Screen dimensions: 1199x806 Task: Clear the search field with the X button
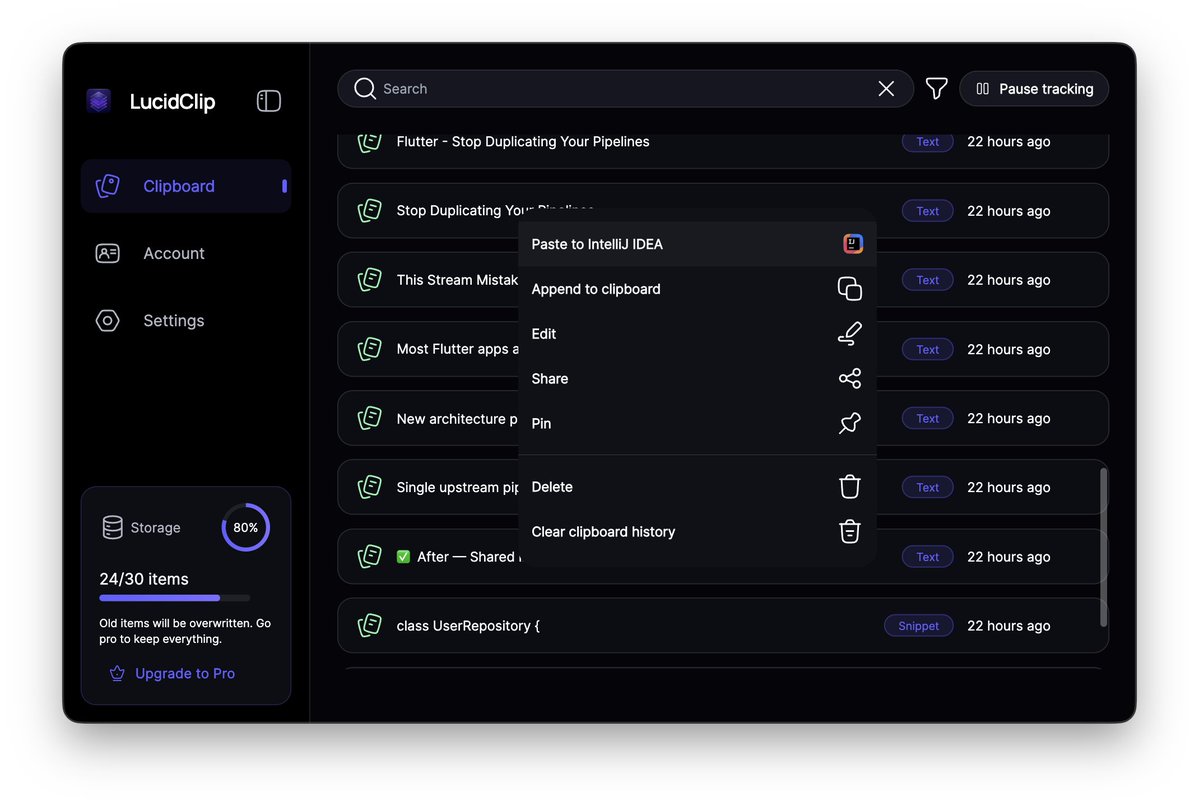tap(885, 88)
